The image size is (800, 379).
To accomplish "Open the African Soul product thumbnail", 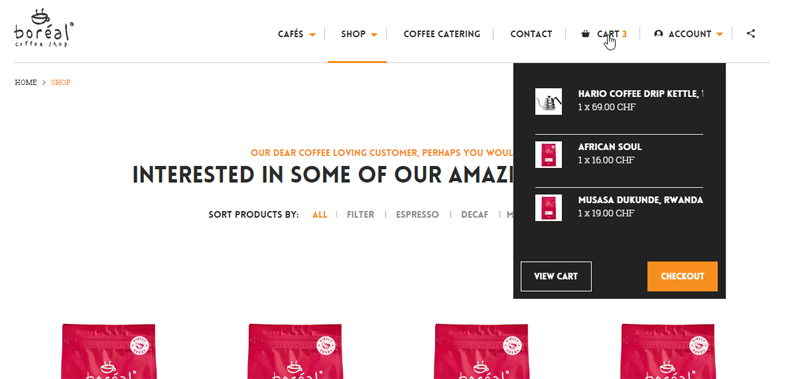I will point(548,154).
